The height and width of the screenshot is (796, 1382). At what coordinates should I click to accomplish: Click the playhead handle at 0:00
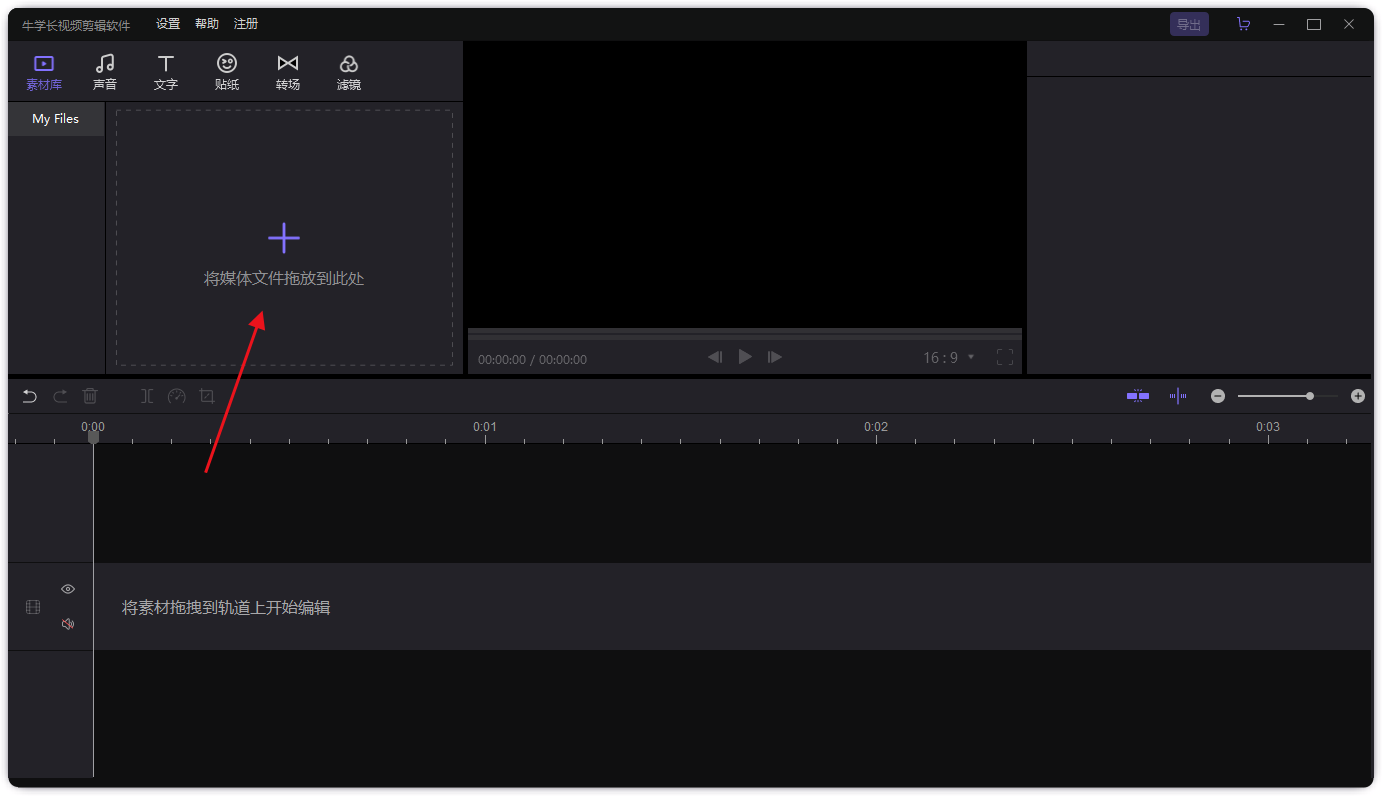(x=93, y=437)
